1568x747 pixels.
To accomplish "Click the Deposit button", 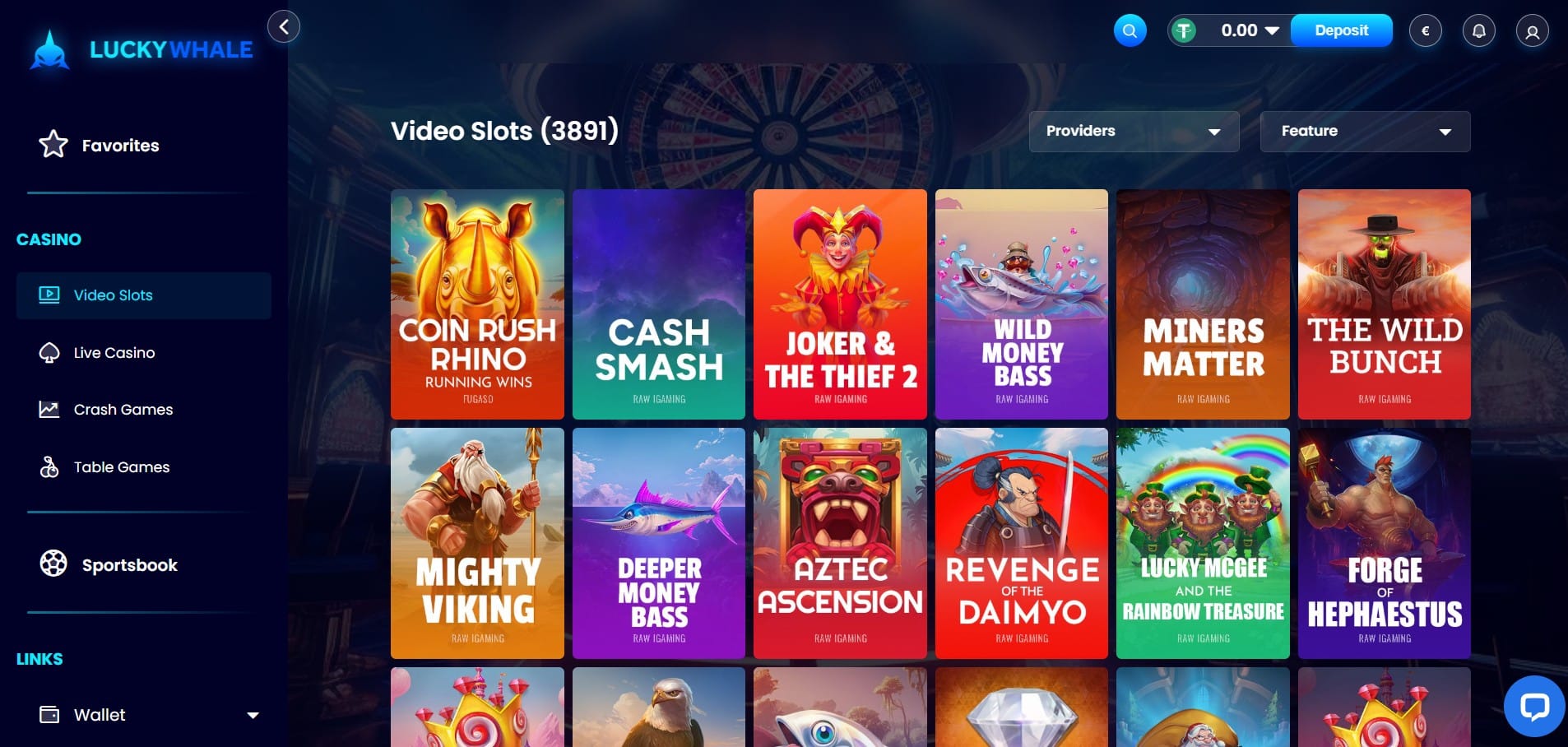I will (x=1341, y=30).
